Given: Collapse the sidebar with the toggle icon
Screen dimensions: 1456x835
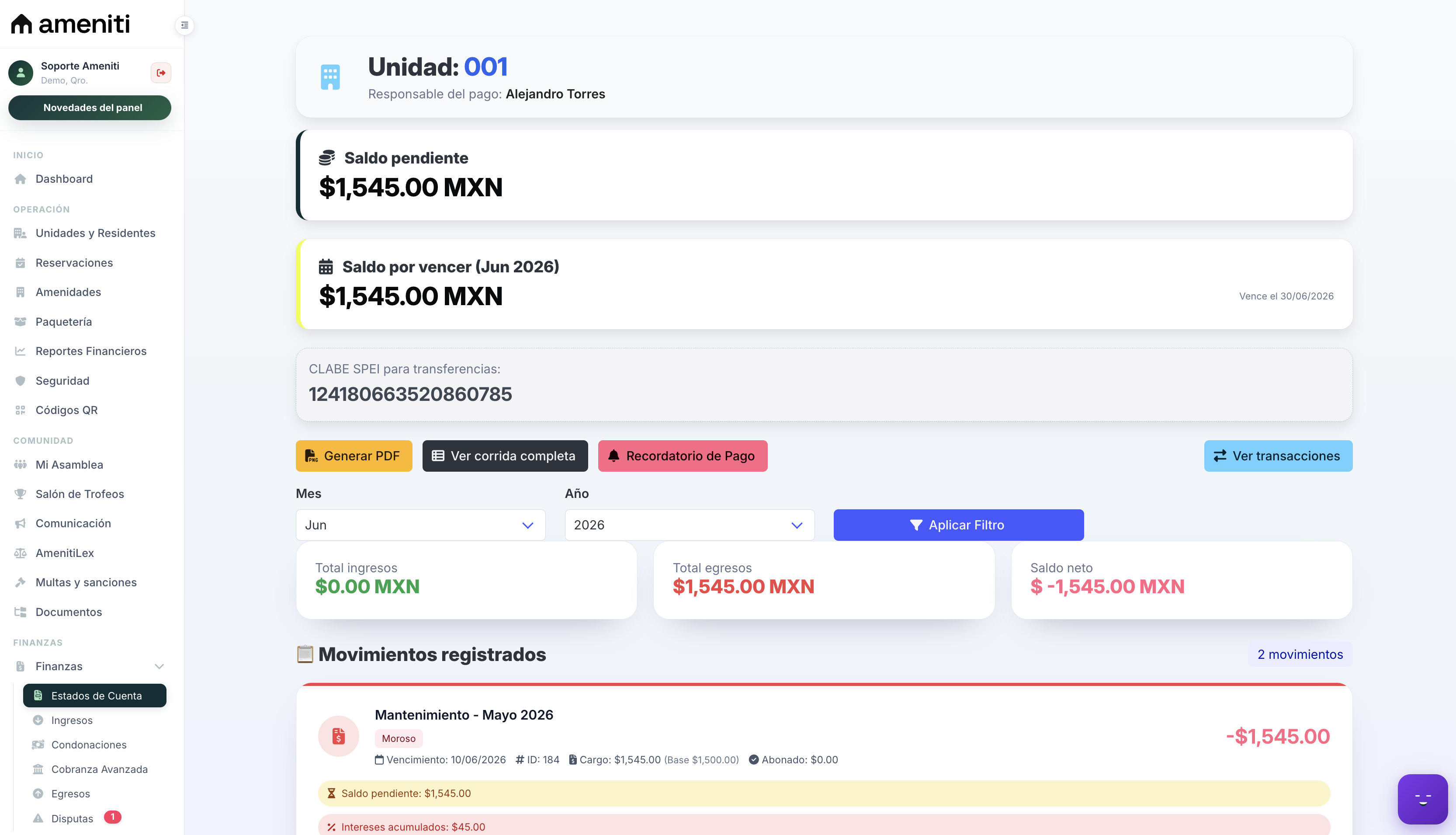Looking at the screenshot, I should click(x=184, y=25).
